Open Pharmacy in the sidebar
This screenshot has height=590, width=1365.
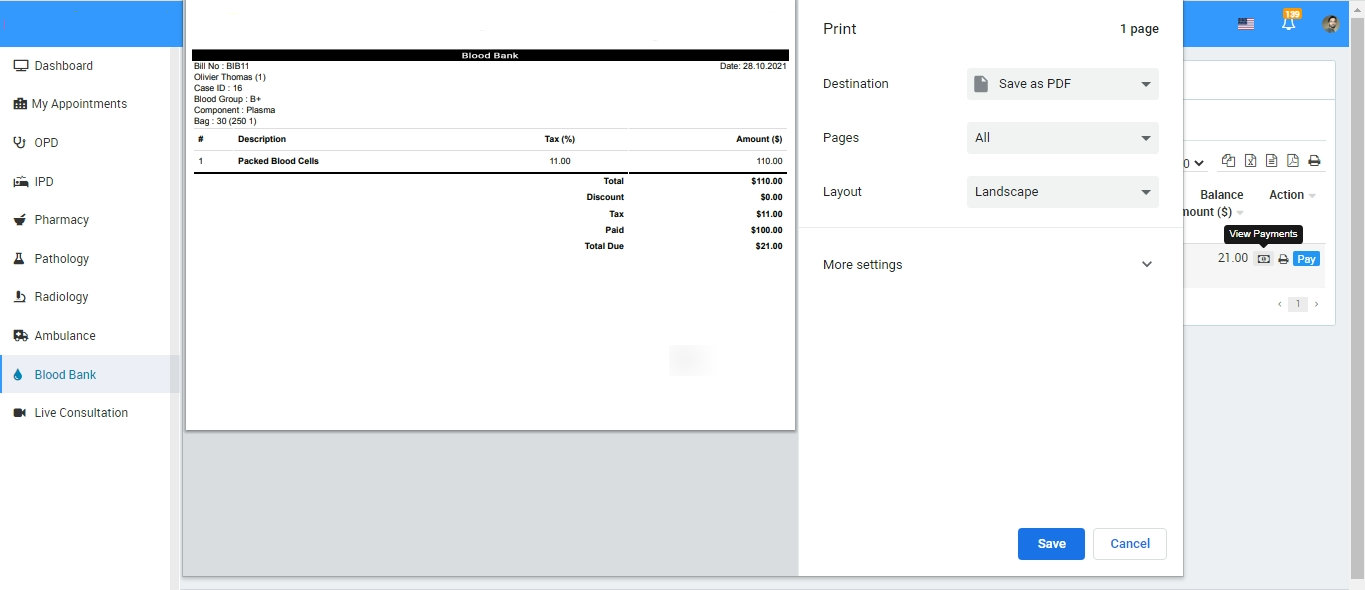pyautogui.click(x=62, y=220)
